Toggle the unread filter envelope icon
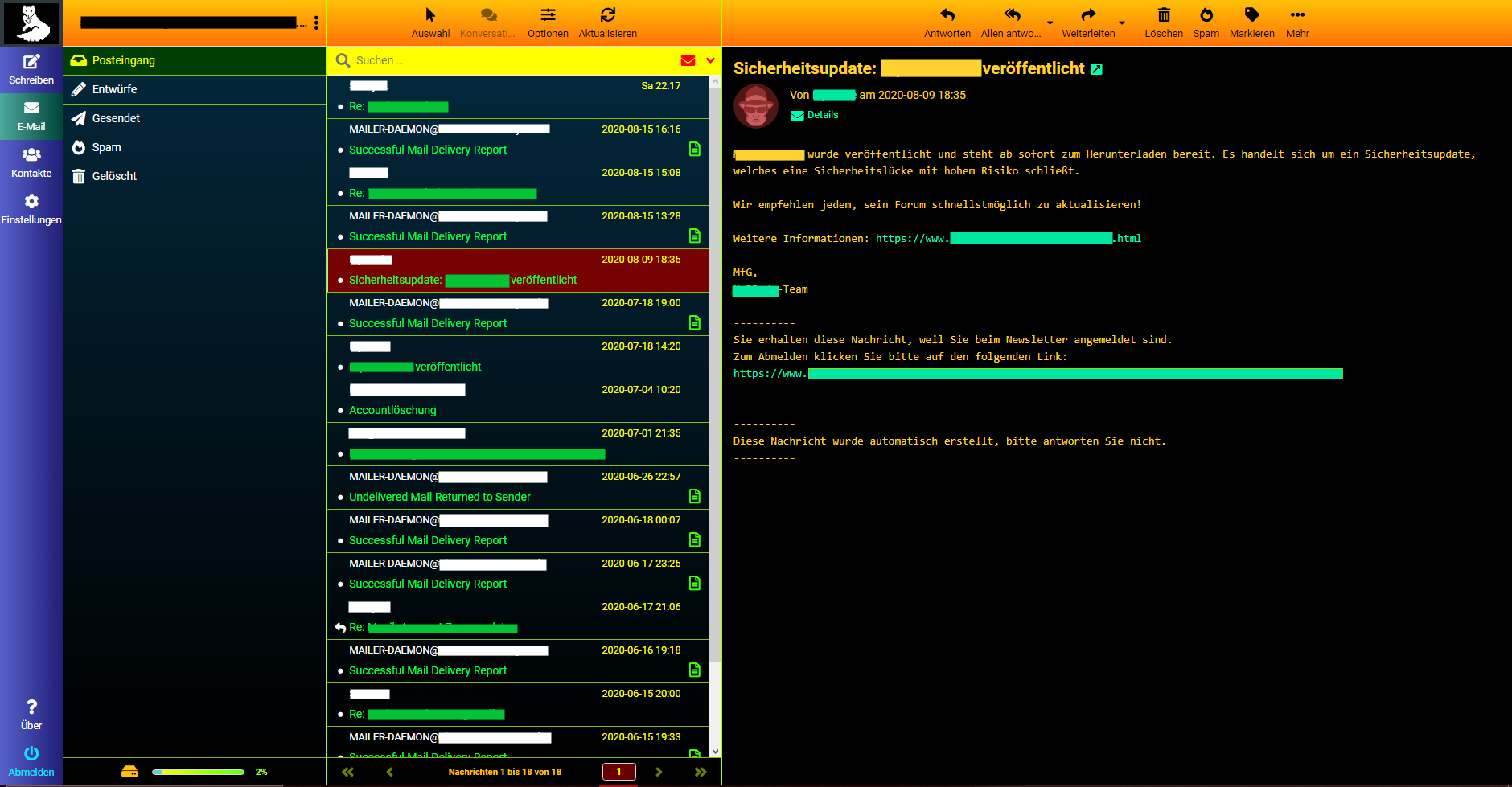The width and height of the screenshot is (1512, 787). 688,60
